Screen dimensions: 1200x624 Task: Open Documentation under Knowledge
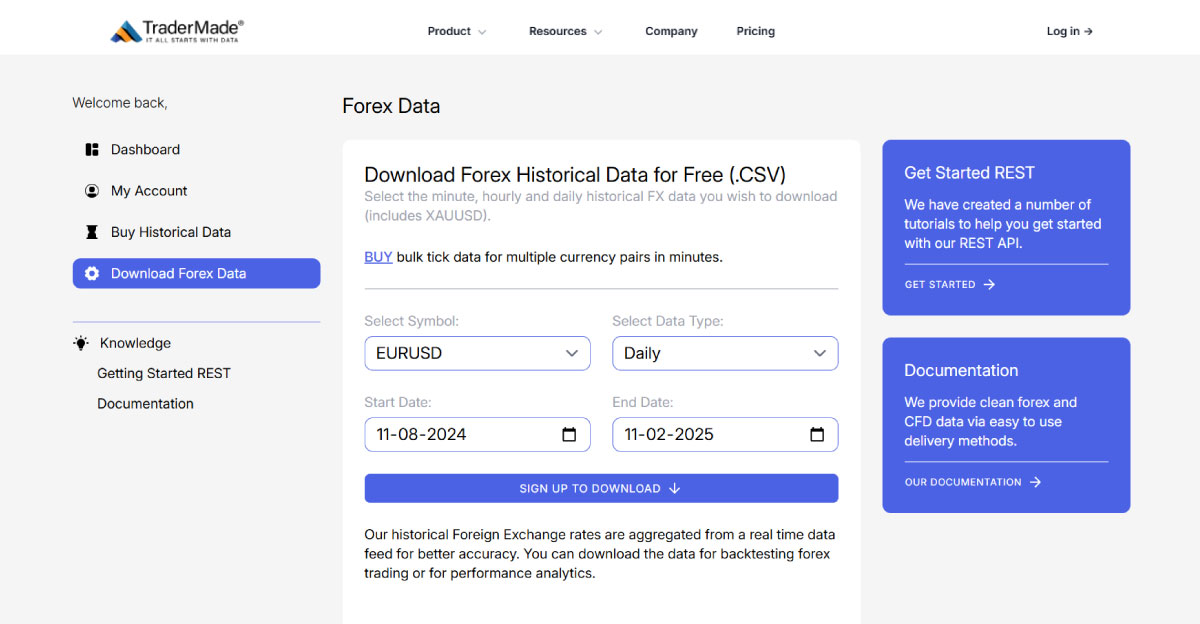pos(145,404)
